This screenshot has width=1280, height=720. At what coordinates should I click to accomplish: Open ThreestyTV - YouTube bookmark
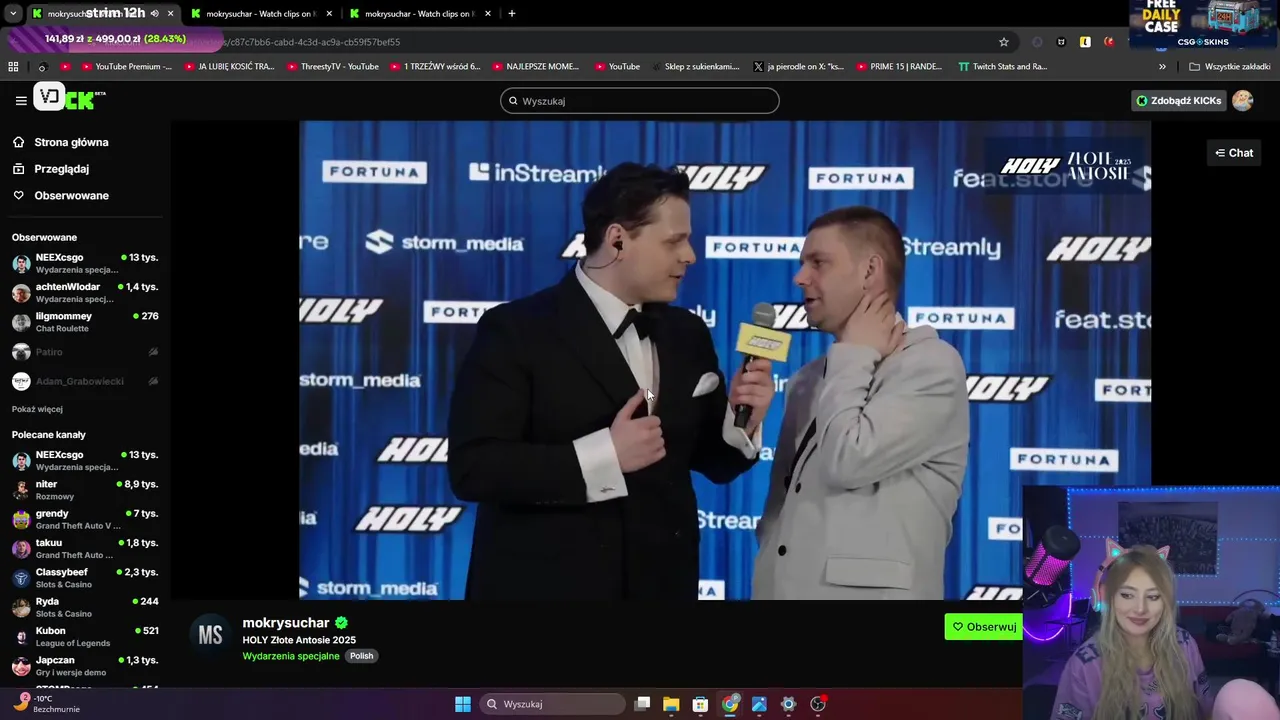pos(333,67)
